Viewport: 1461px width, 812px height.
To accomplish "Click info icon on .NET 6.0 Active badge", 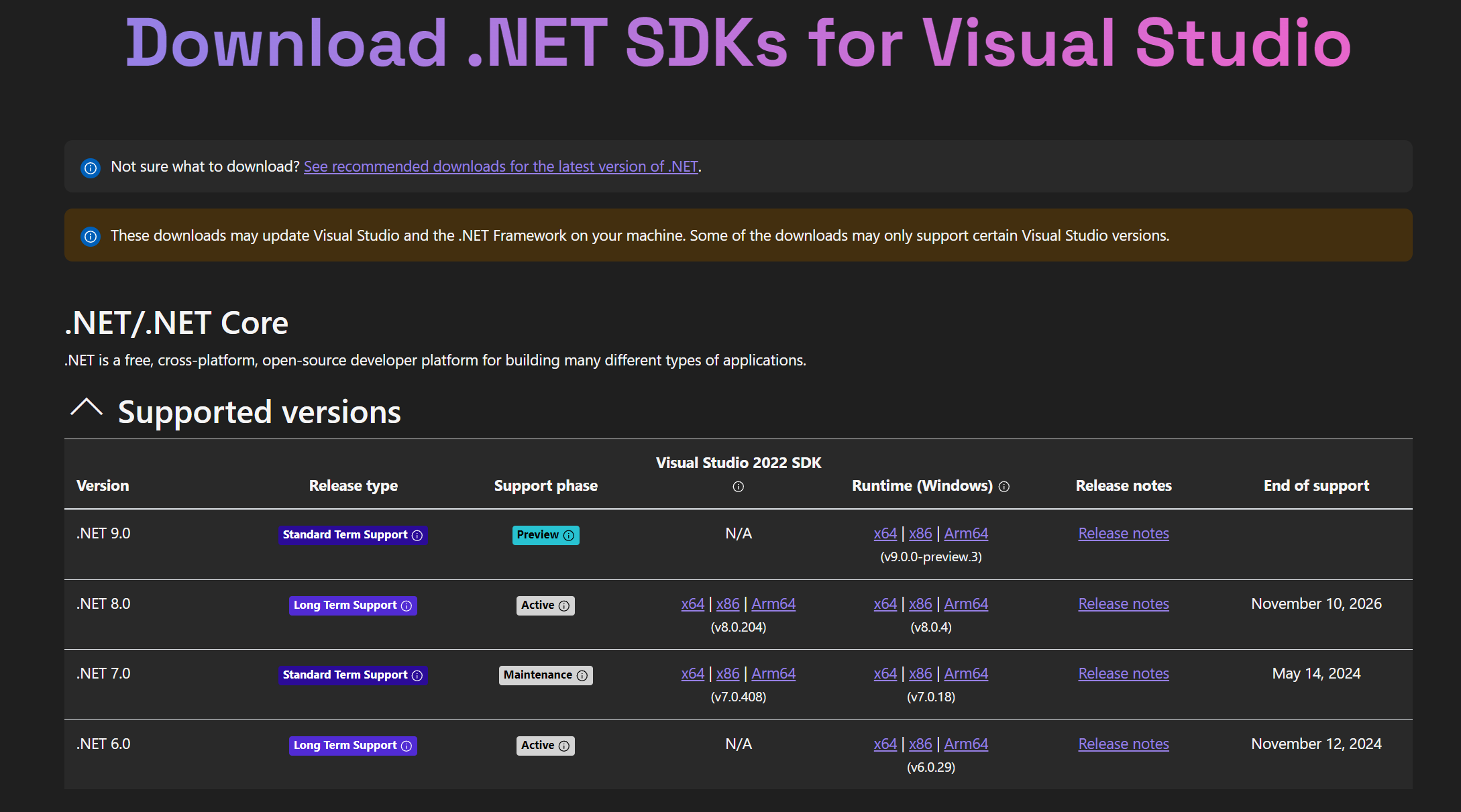I will click(x=564, y=746).
